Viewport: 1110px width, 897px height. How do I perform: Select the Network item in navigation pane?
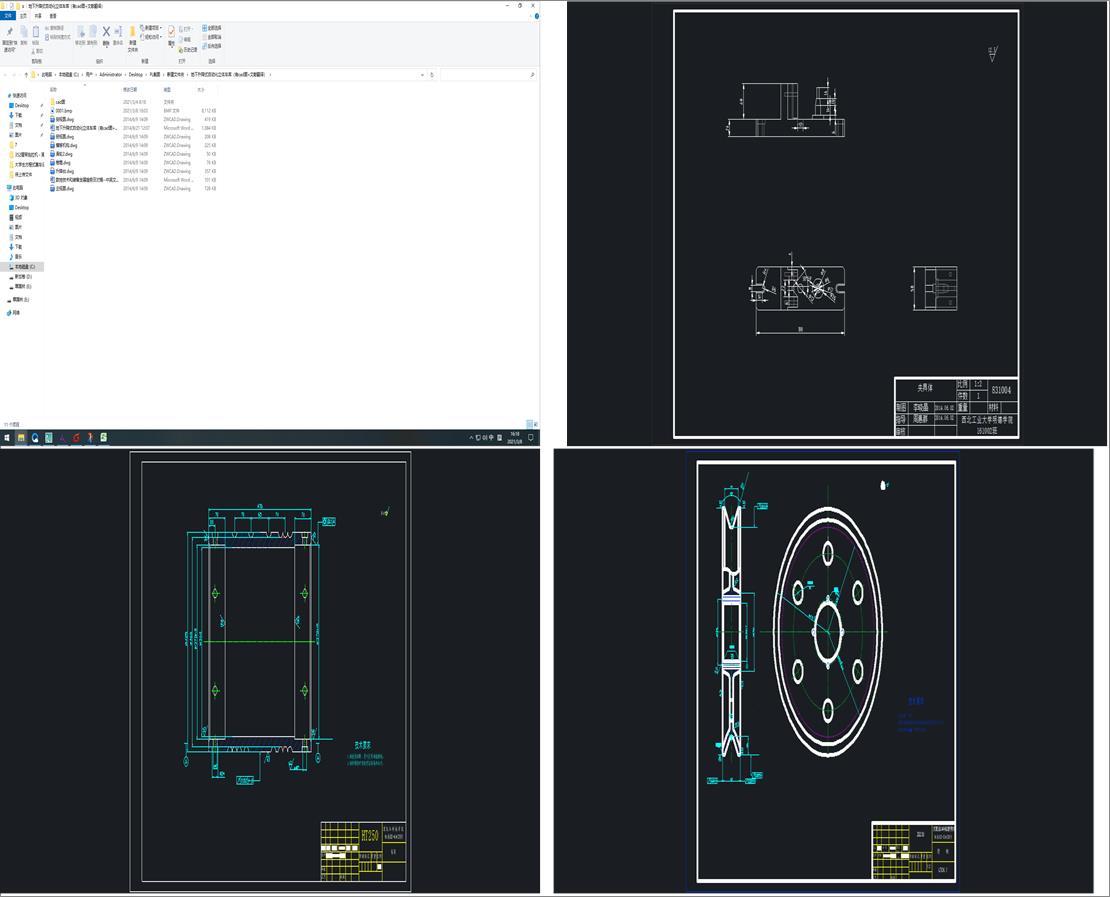click(15, 313)
